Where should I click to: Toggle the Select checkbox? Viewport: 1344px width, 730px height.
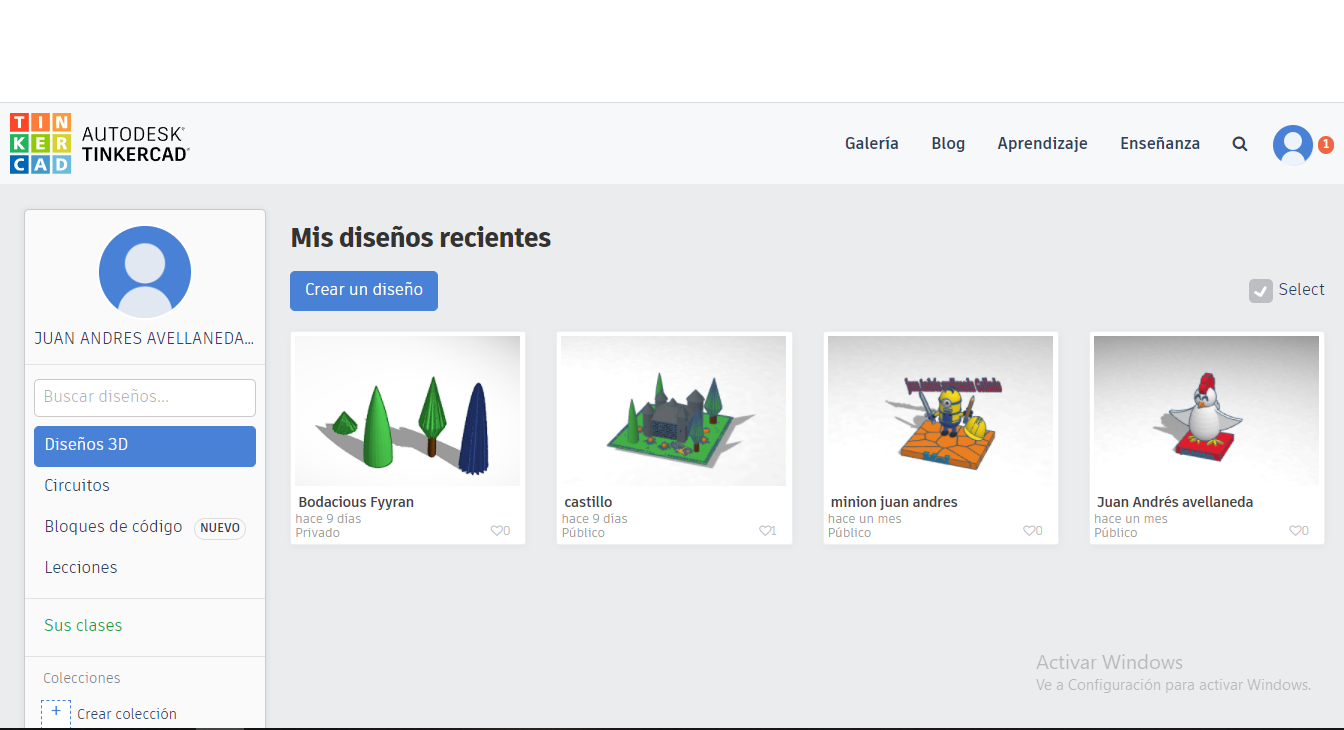click(x=1260, y=290)
